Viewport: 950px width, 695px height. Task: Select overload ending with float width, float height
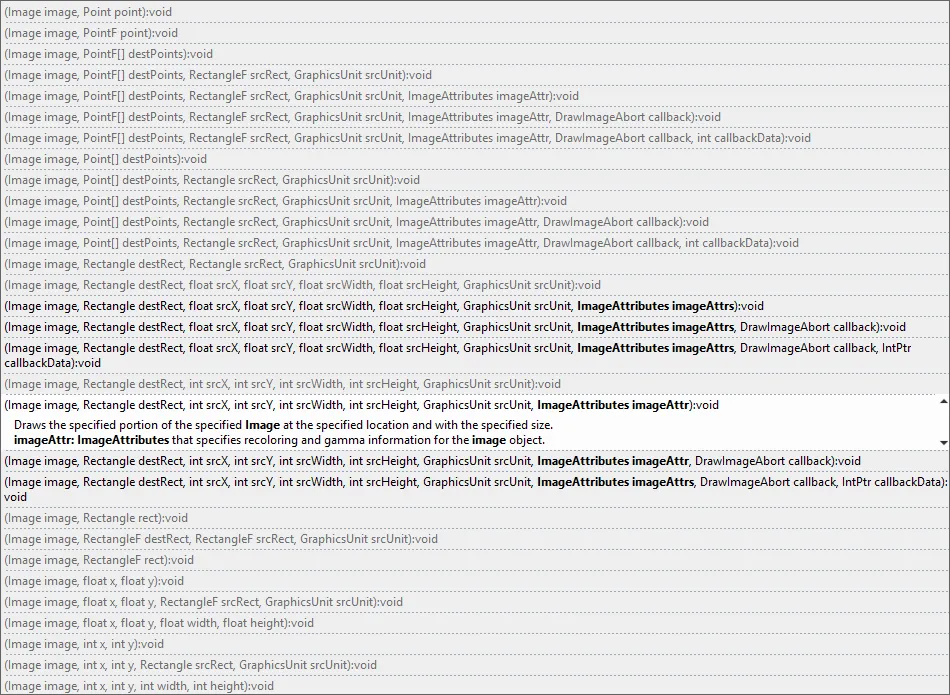click(159, 623)
